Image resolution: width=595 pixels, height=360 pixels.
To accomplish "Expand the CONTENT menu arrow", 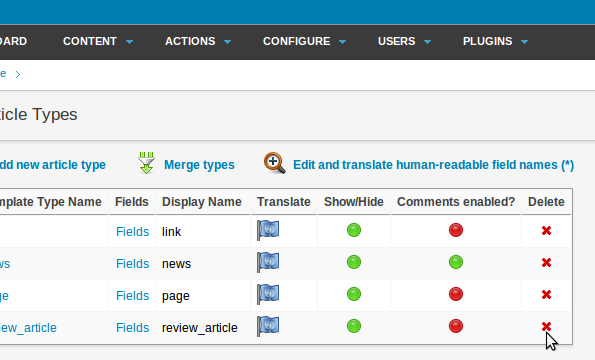I will click(x=129, y=42).
